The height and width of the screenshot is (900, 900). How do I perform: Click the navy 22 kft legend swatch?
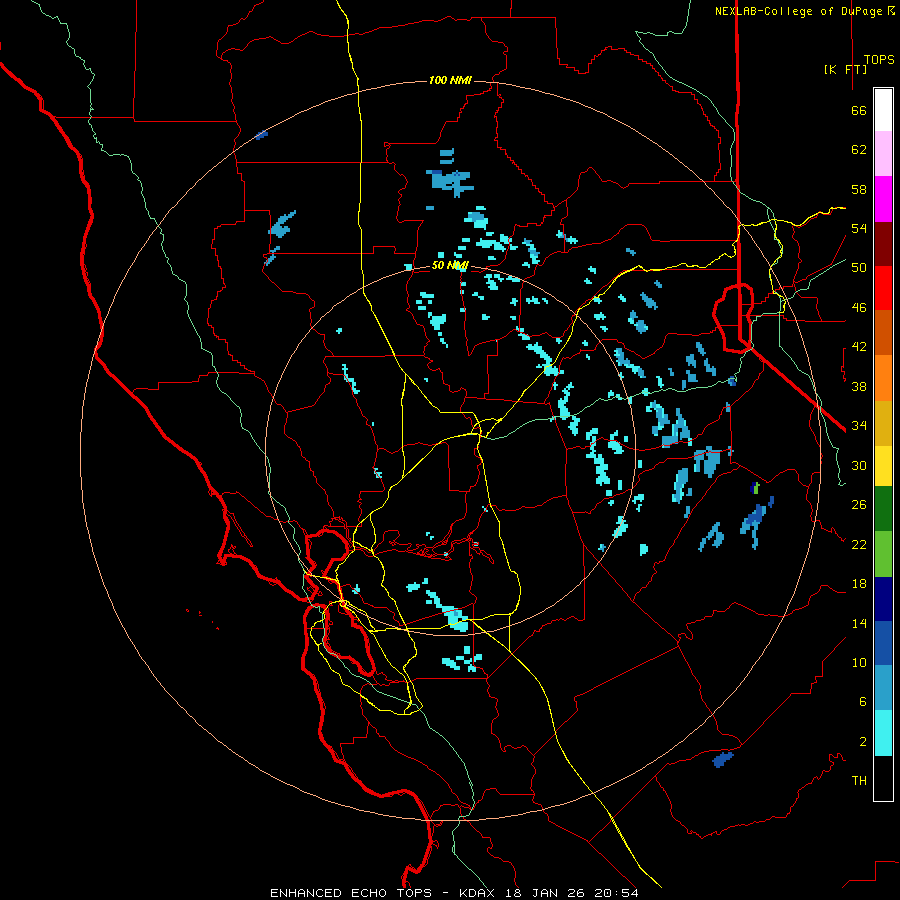point(883,599)
